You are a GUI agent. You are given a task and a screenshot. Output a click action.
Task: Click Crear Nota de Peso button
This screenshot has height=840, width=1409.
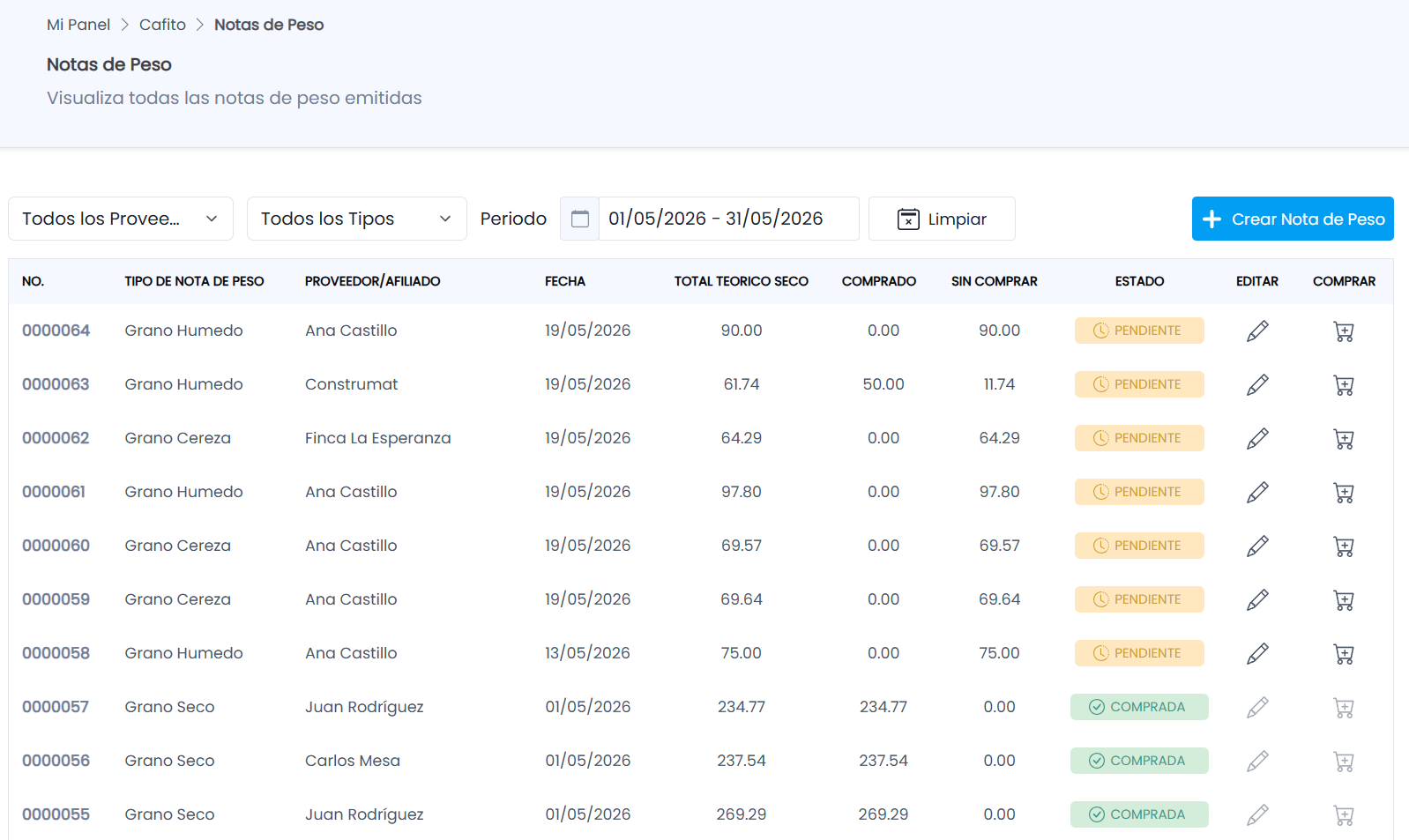[x=1293, y=219]
